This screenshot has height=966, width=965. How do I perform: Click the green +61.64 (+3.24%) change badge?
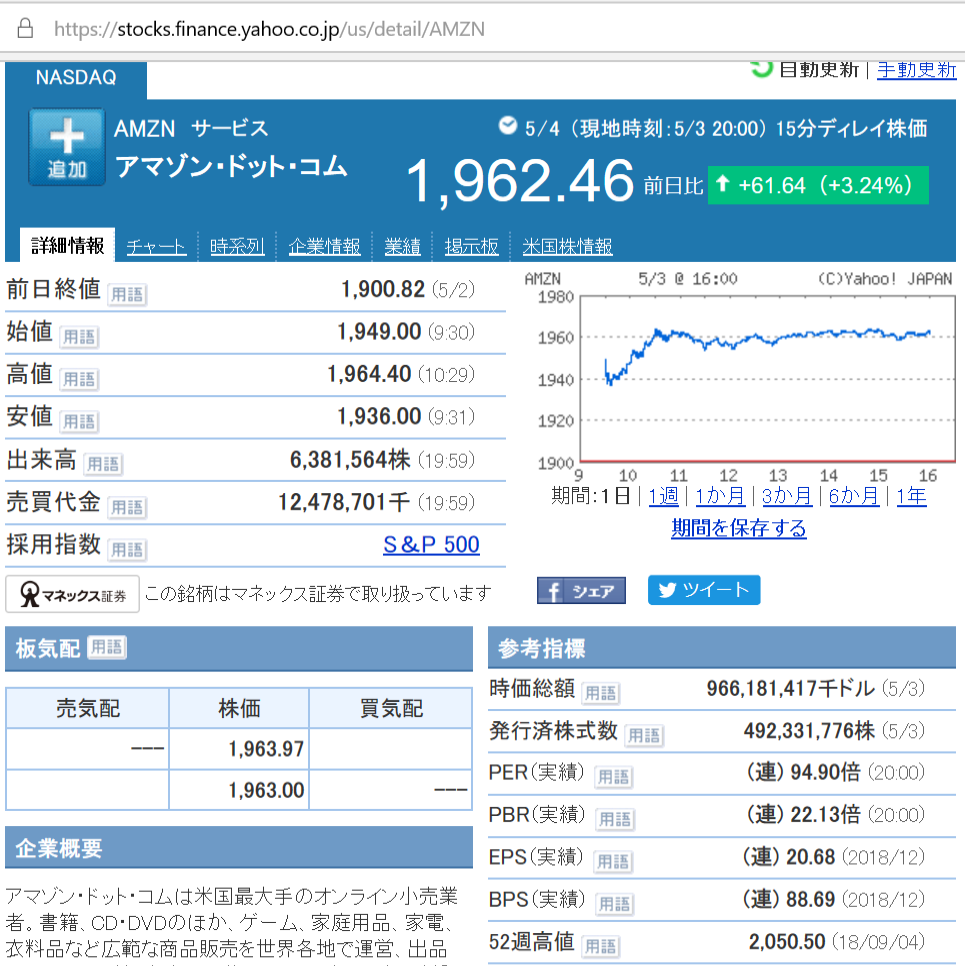818,185
